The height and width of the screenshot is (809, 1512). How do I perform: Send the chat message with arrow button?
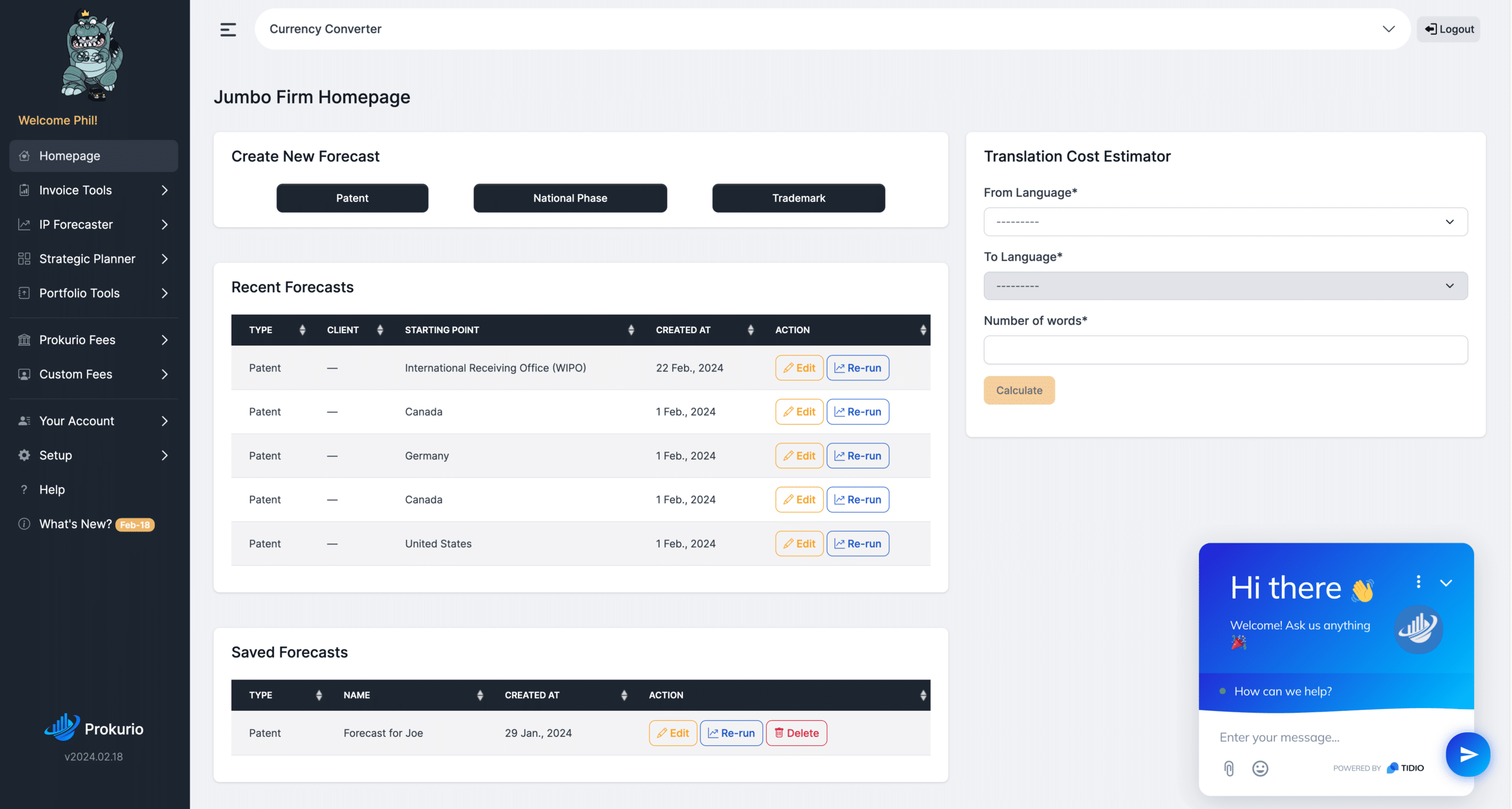point(1468,754)
